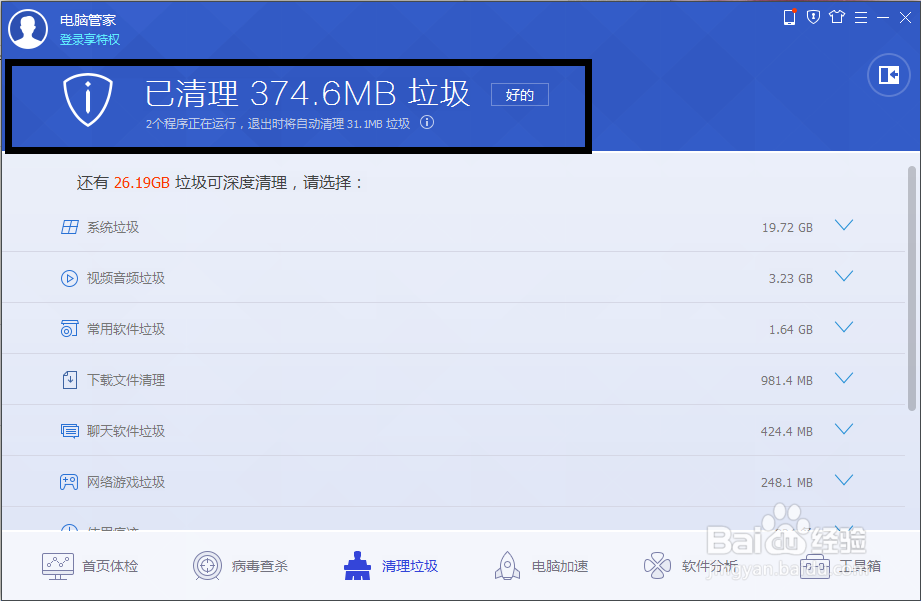This screenshot has width=921, height=601.
Task: Select the 下载文件清理 label
Action: pyautogui.click(x=126, y=380)
